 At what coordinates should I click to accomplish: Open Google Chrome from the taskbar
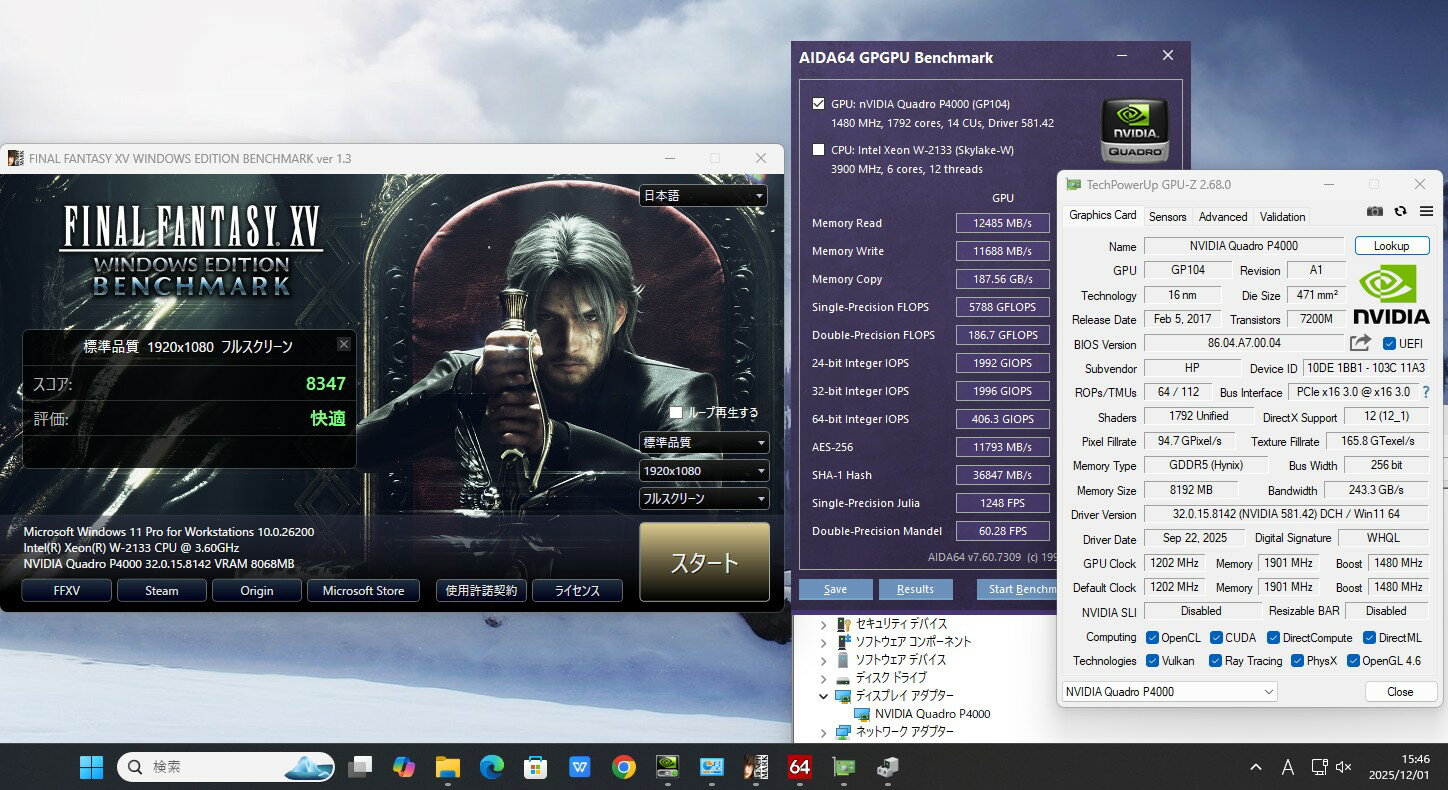(623, 767)
